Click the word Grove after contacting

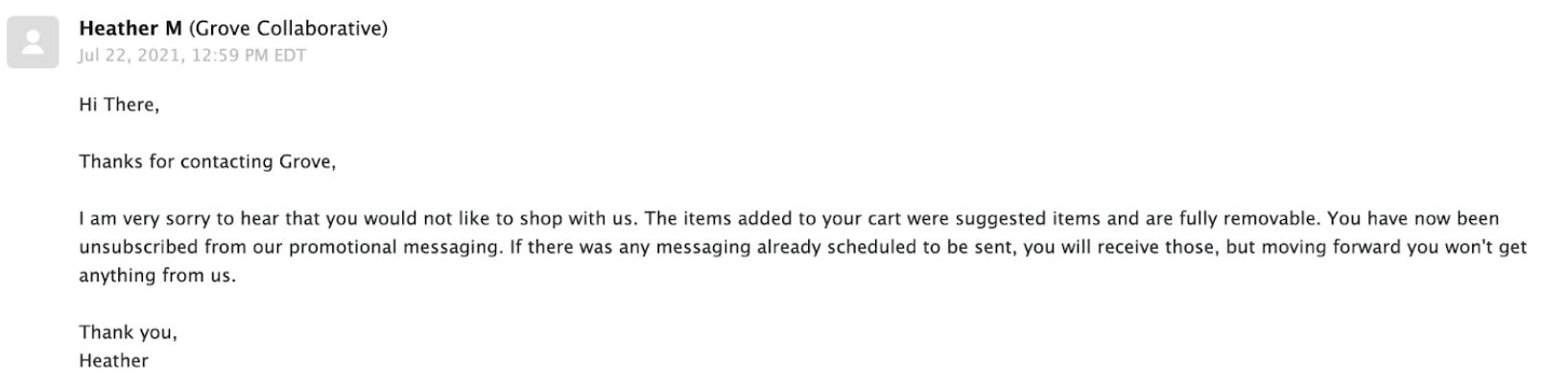pyautogui.click(x=305, y=161)
